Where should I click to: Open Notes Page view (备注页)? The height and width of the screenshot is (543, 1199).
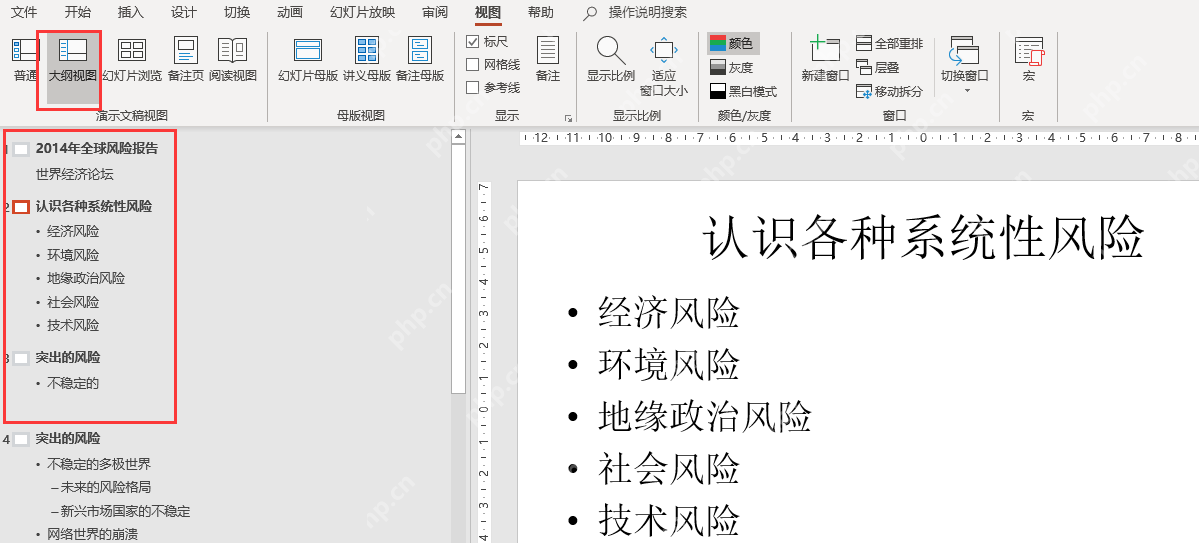click(186, 60)
